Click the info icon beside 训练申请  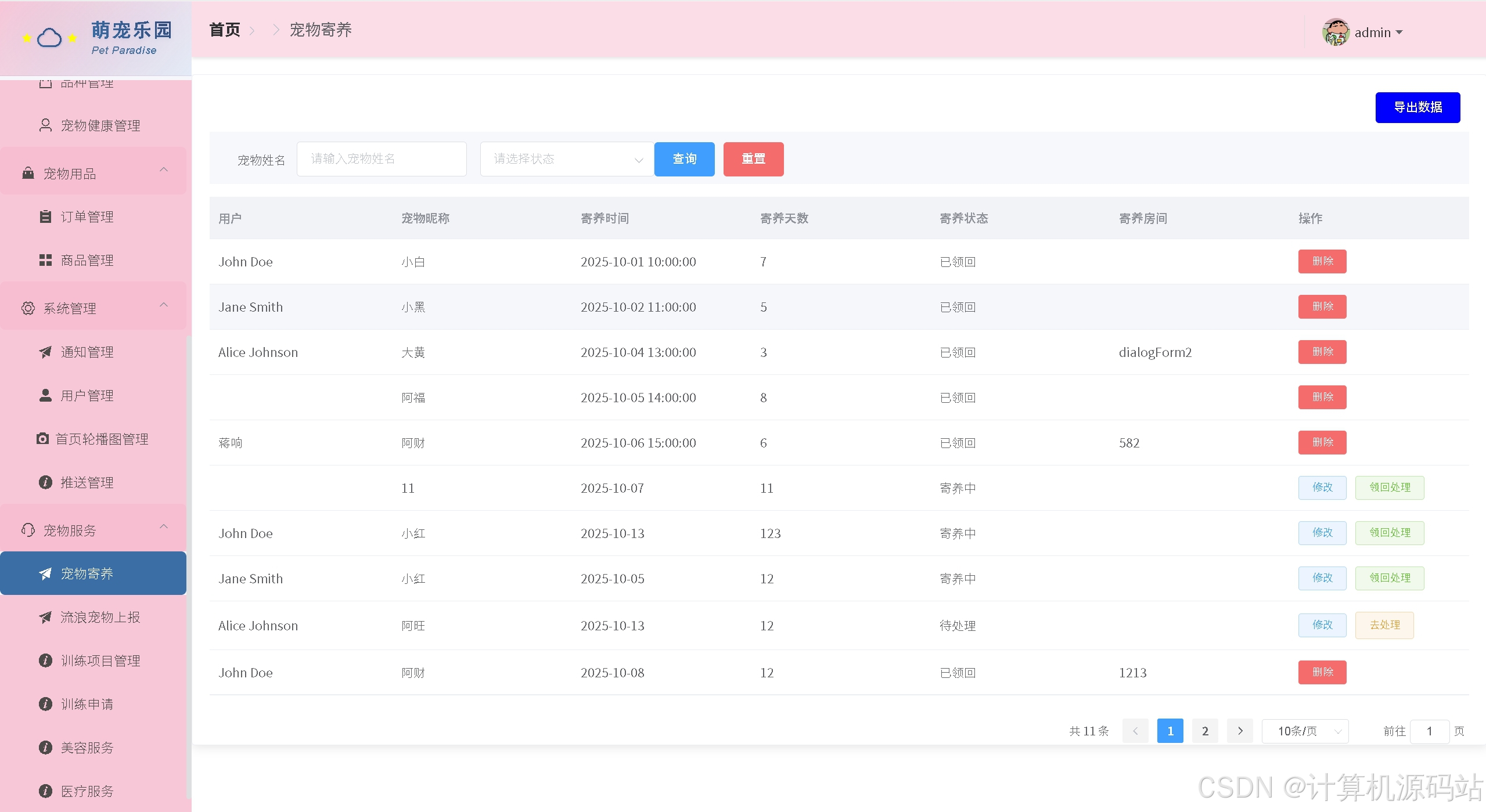click(x=45, y=704)
